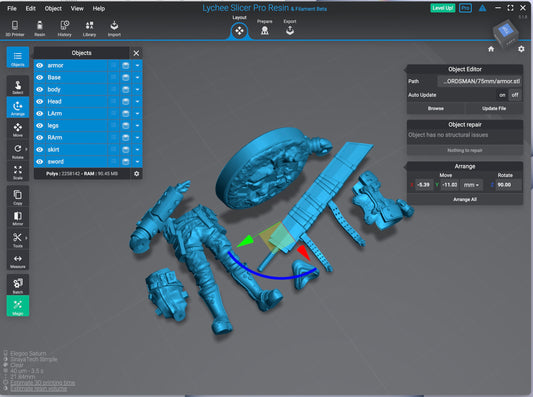Hide the Base object
The height and width of the screenshot is (397, 533).
(40, 77)
